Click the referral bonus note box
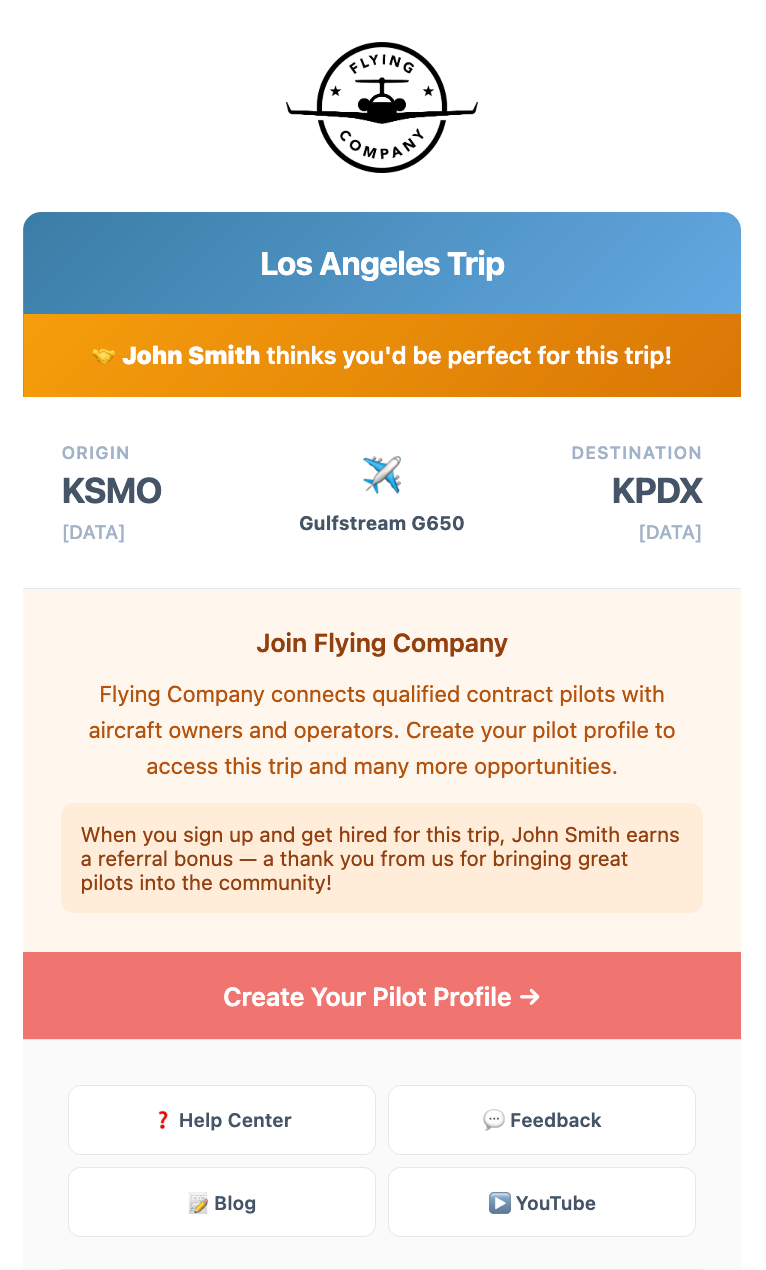The image size is (766, 1270). point(382,858)
